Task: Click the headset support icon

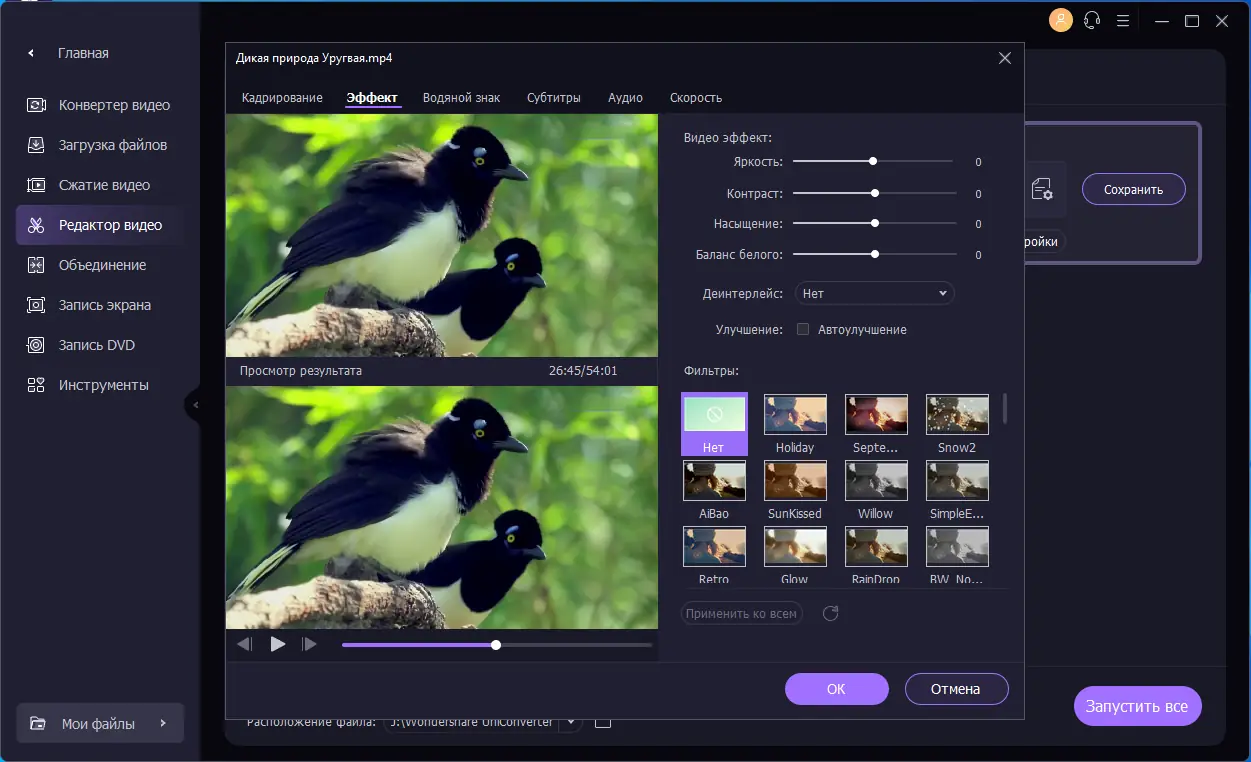Action: (1092, 20)
